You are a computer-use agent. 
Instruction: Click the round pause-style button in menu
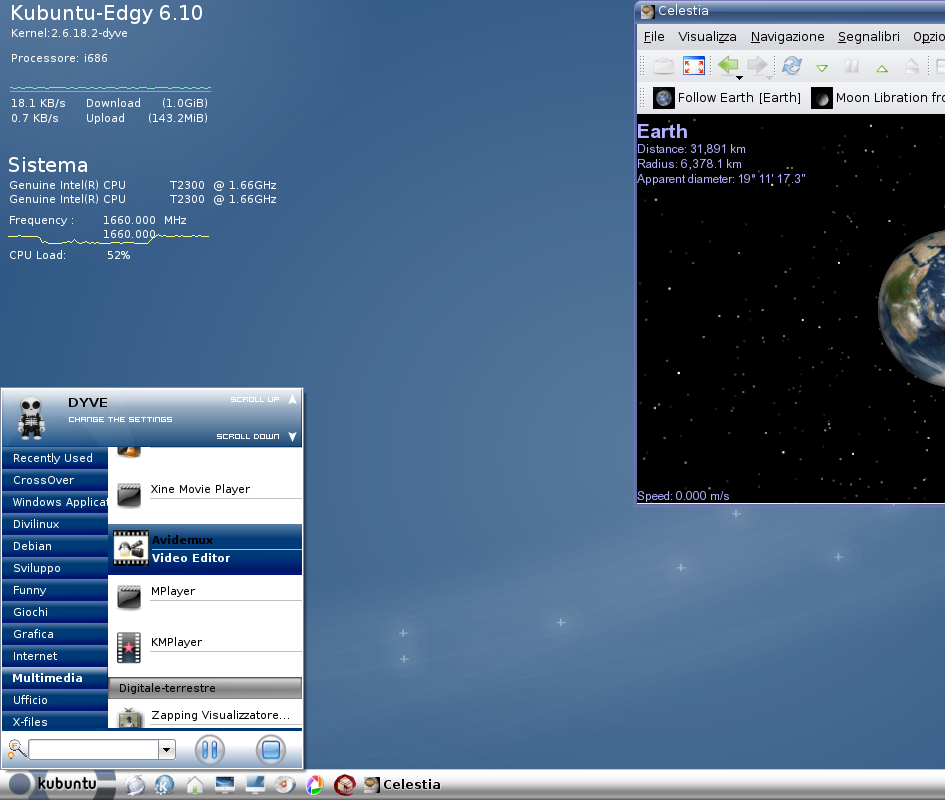point(210,750)
